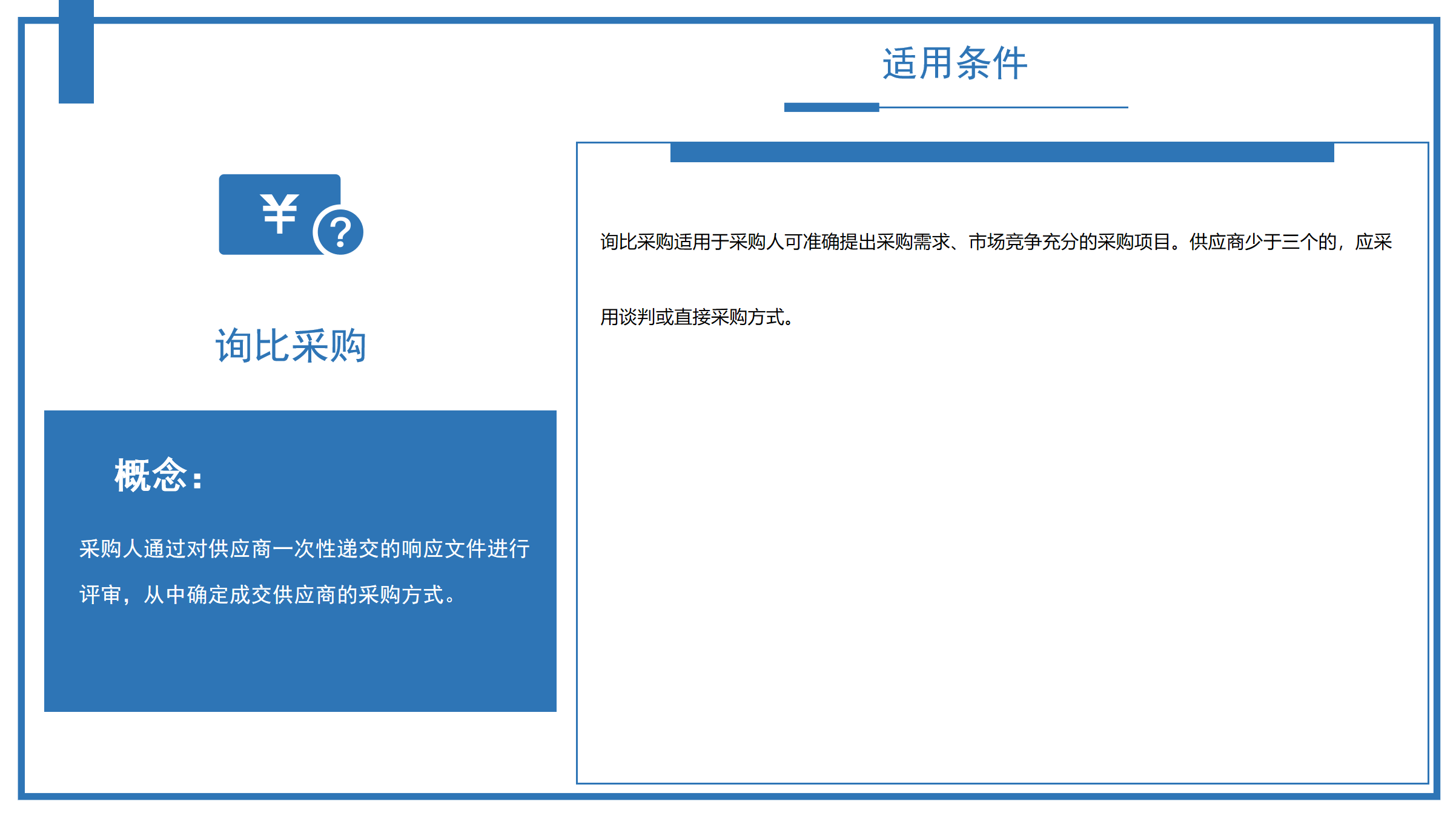Screen dimensions: 1456x816
Task: Click the line '用谈判或直接采购方式。'
Action: coord(697,317)
